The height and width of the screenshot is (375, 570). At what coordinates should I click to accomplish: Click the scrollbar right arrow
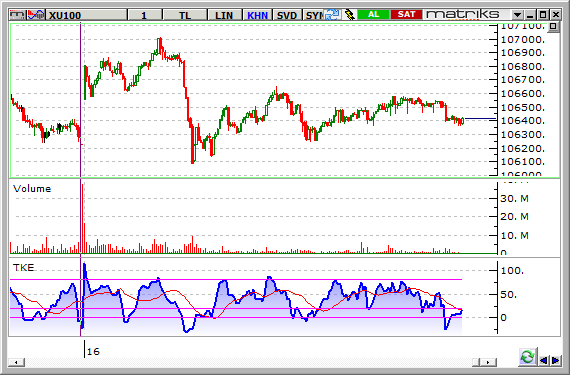click(488, 362)
